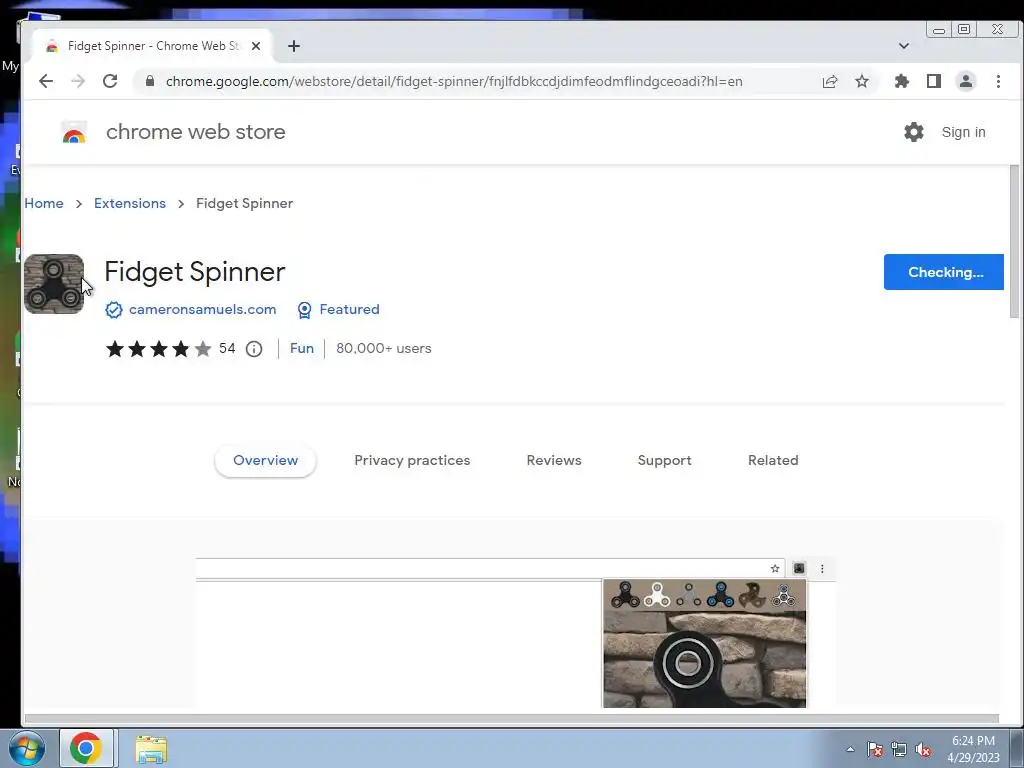1024x768 pixels.
Task: Click the star rating
Action: [159, 349]
